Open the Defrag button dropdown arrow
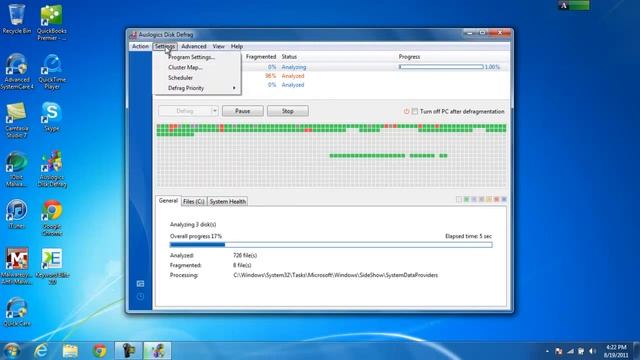Viewport: 640px width, 360px height. pyautogui.click(x=215, y=111)
